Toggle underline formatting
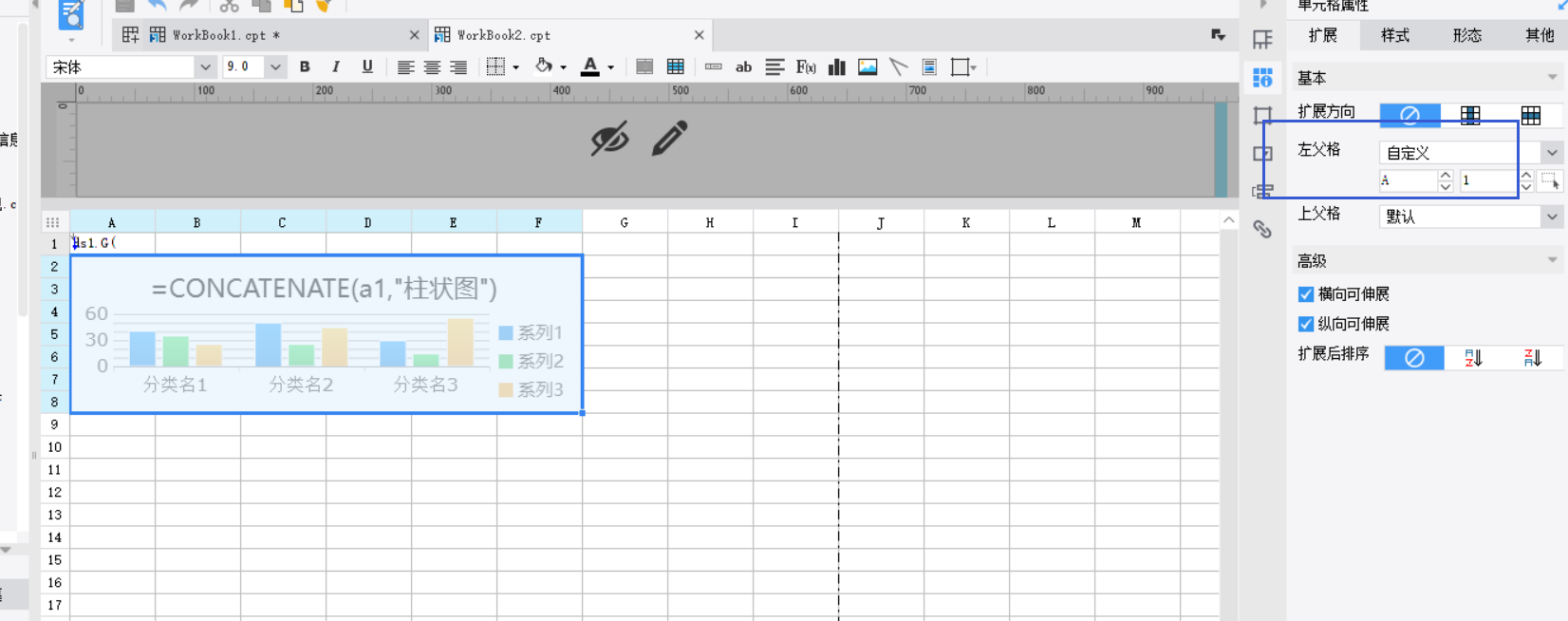The width and height of the screenshot is (1568, 621). [x=367, y=66]
